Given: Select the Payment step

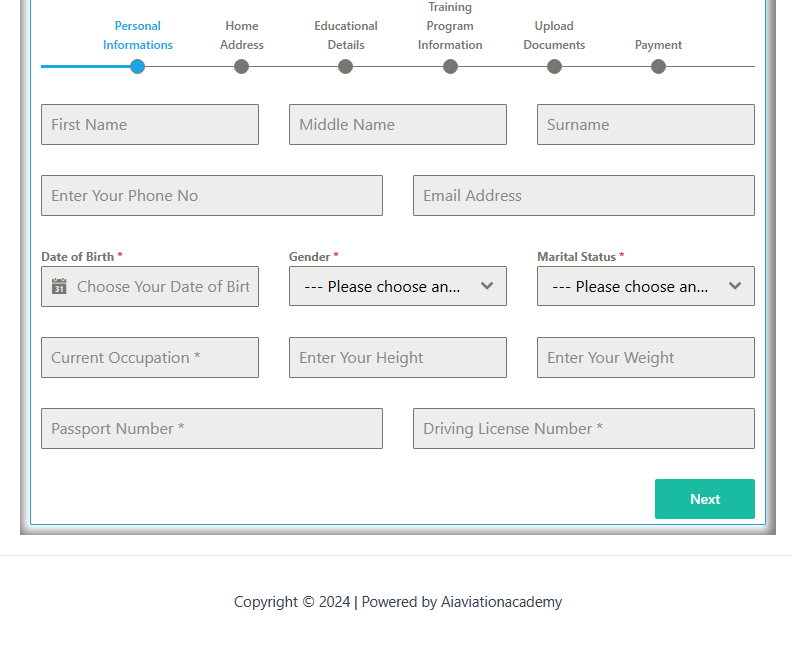Looking at the screenshot, I should click(658, 66).
